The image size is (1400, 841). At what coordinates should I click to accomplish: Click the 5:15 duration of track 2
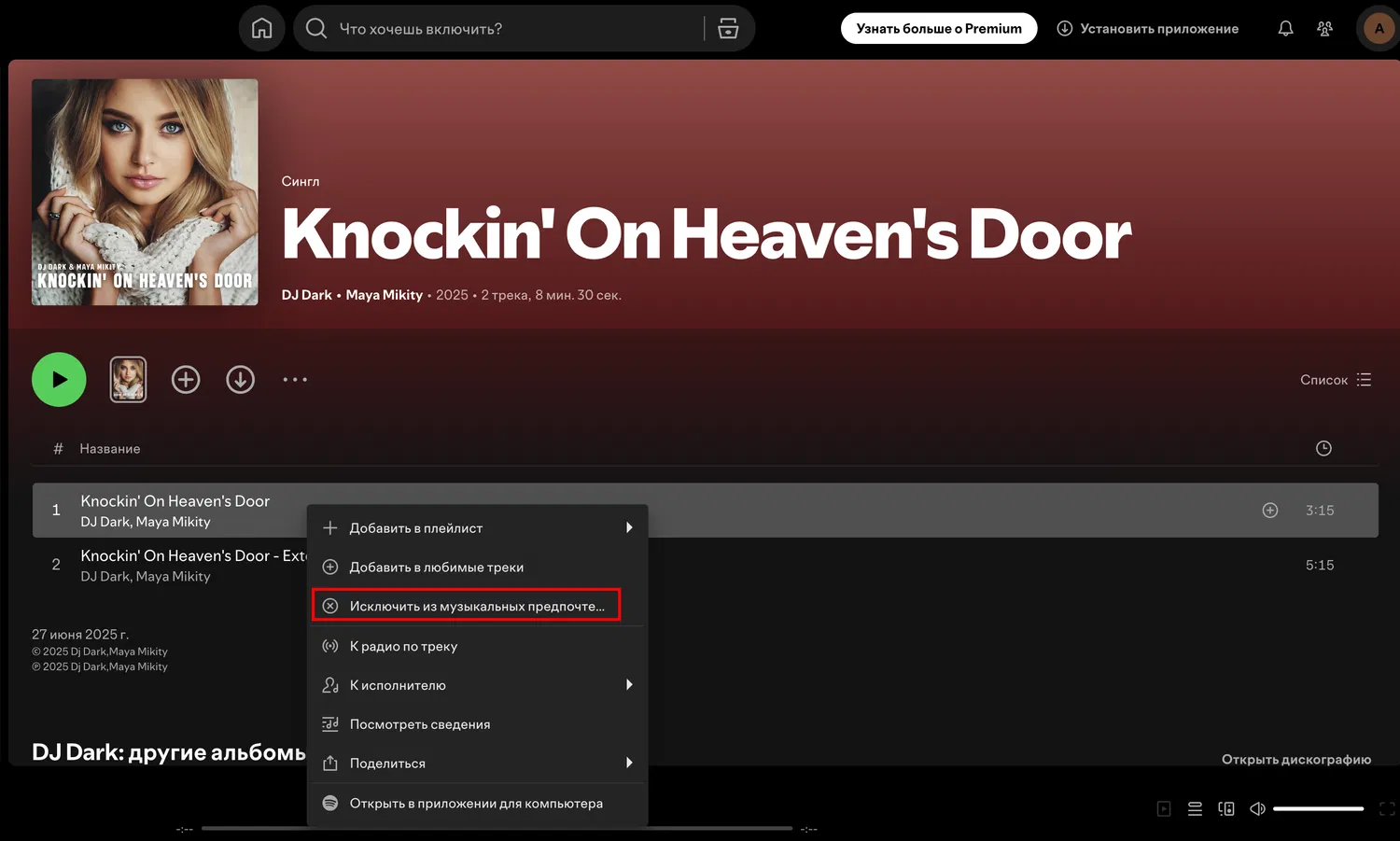pos(1320,566)
